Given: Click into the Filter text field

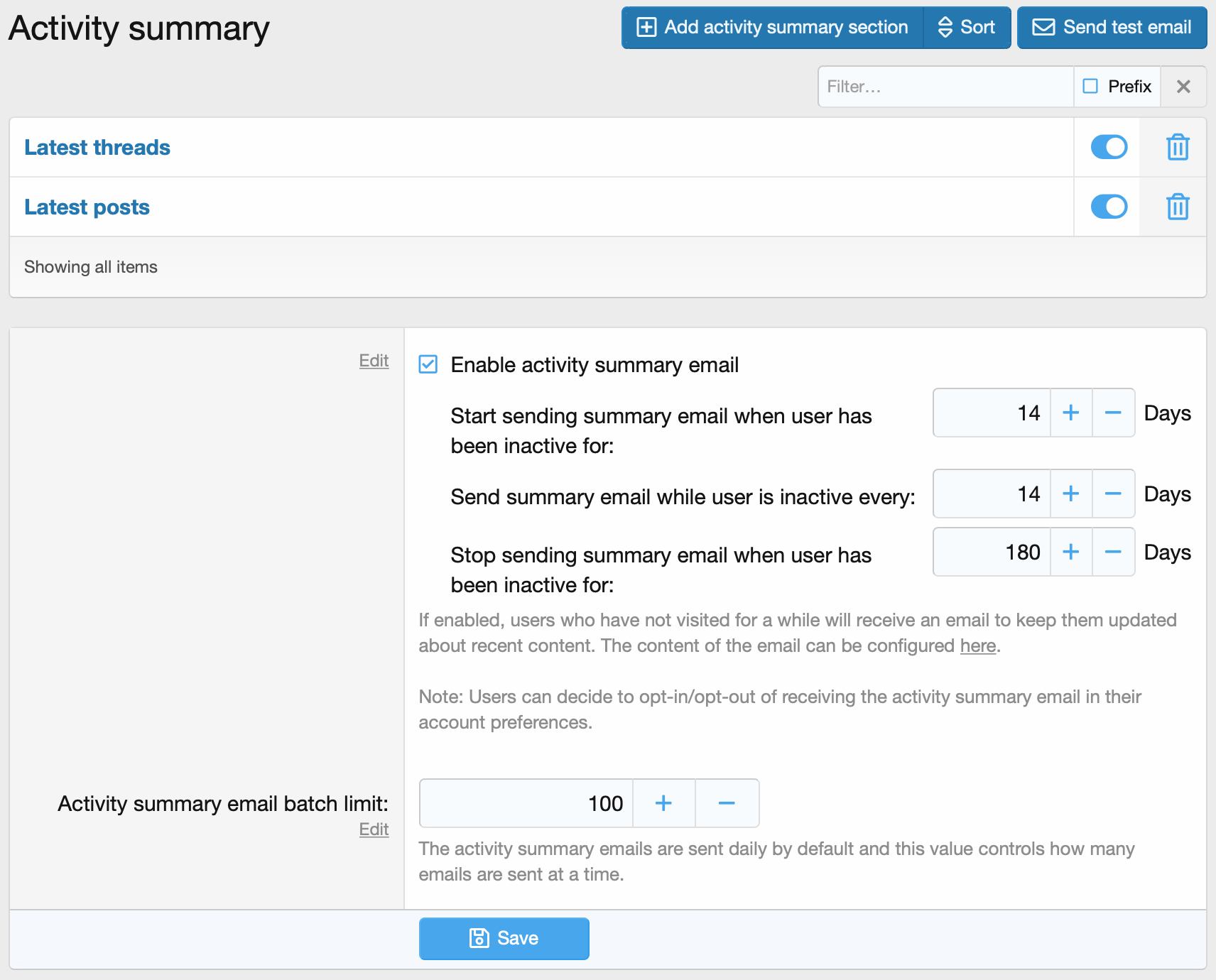Looking at the screenshot, I should coord(945,87).
